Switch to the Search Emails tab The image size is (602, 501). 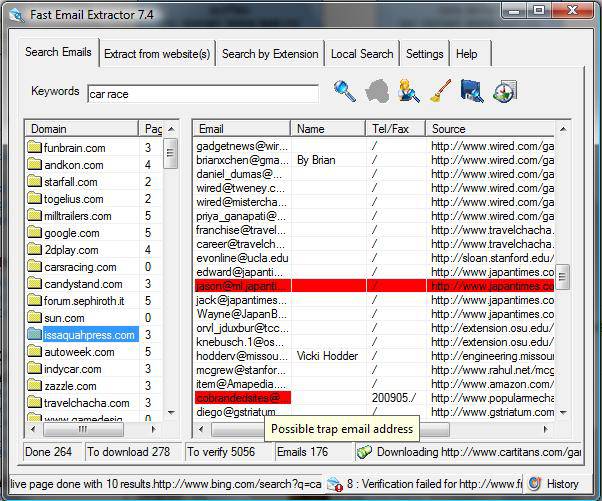[x=58, y=52]
